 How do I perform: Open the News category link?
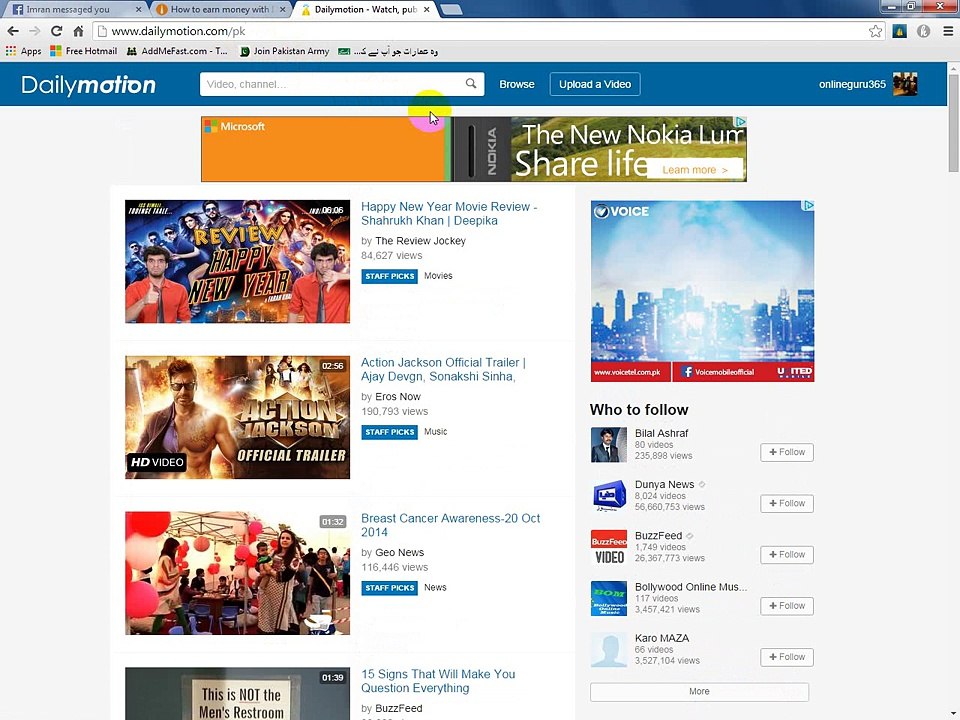435,588
